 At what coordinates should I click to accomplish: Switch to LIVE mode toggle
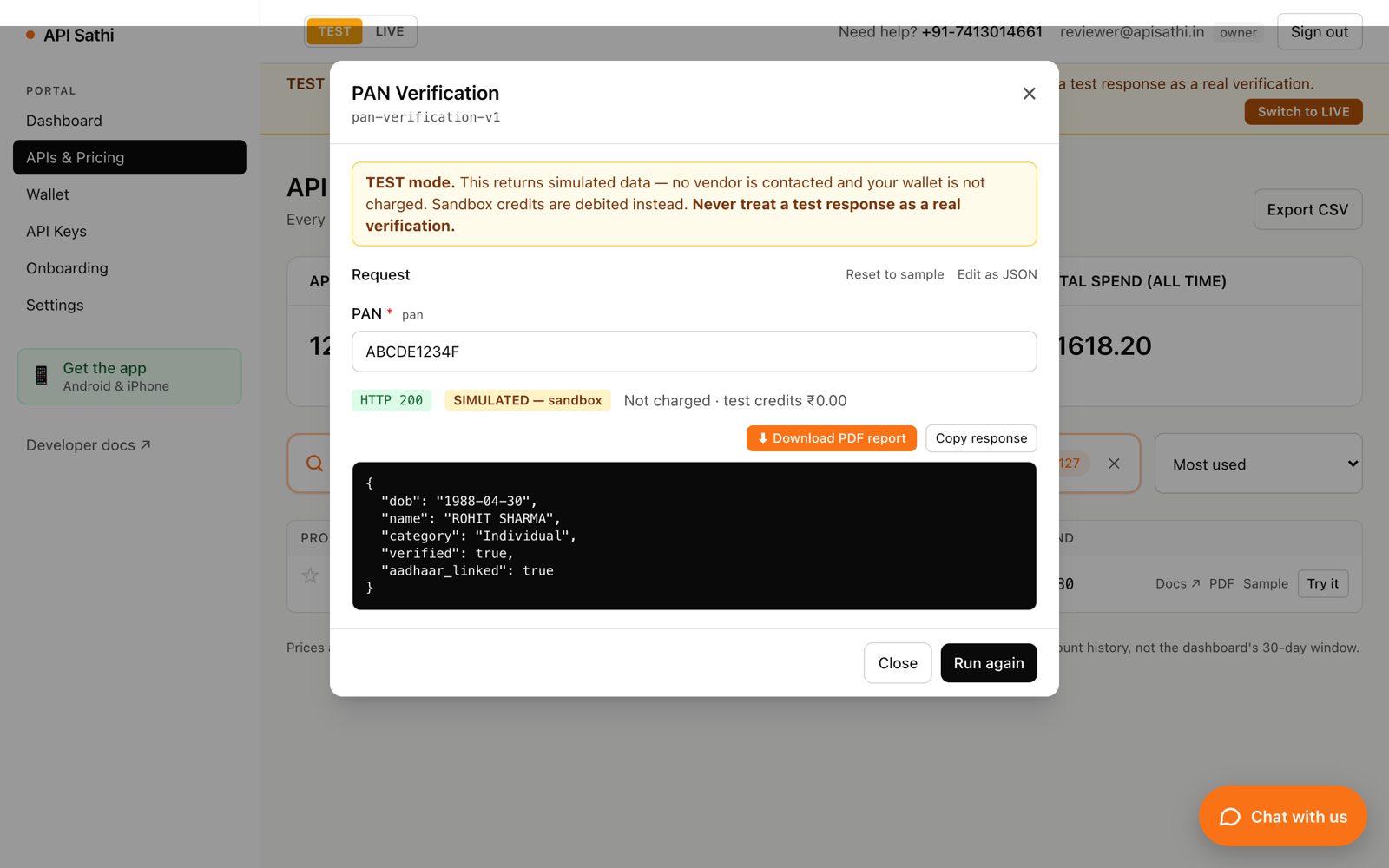390,31
